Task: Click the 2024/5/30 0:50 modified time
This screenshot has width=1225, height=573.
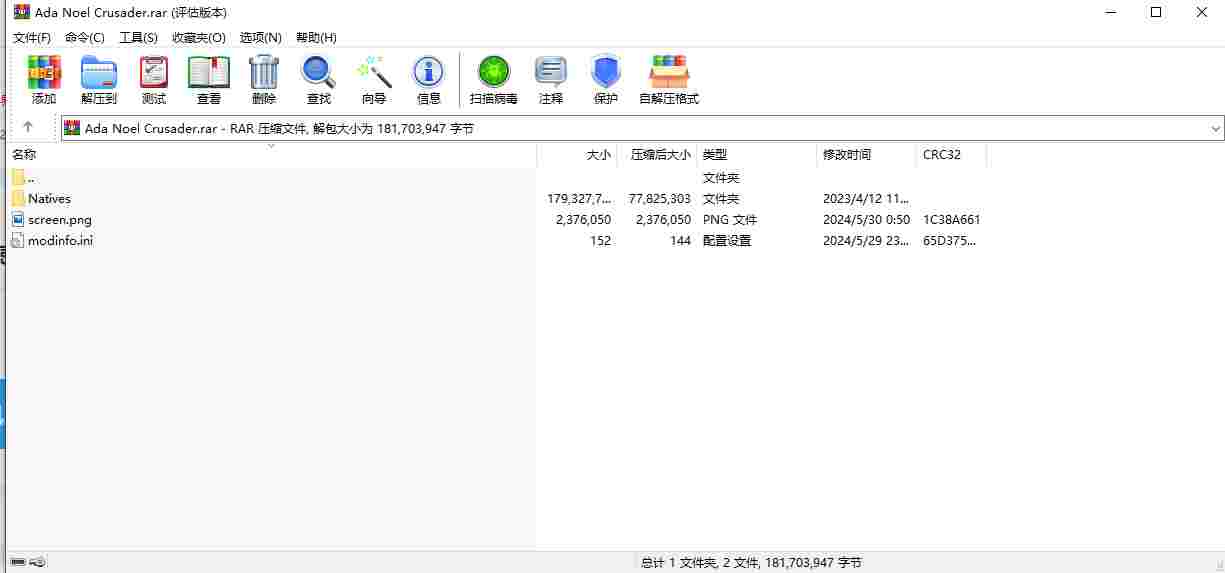Action: click(x=866, y=219)
